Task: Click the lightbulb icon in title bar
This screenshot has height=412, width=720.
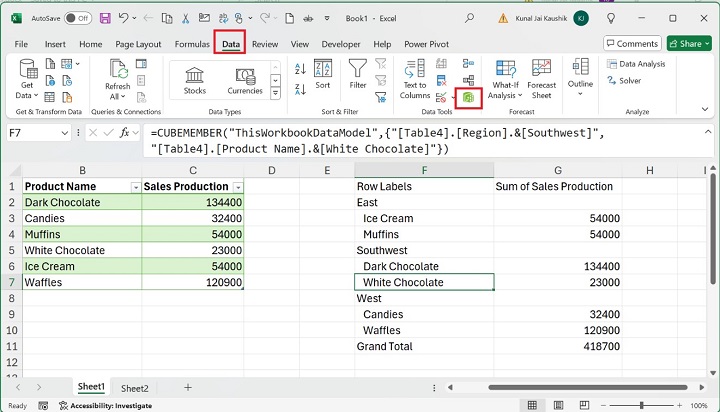Action: pyautogui.click(x=611, y=18)
